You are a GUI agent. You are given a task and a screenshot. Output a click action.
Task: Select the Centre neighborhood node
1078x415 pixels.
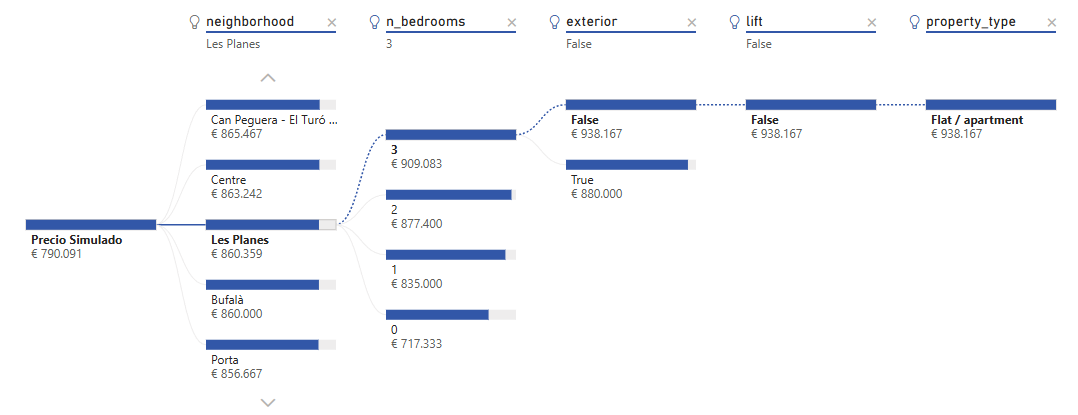pyautogui.click(x=263, y=165)
